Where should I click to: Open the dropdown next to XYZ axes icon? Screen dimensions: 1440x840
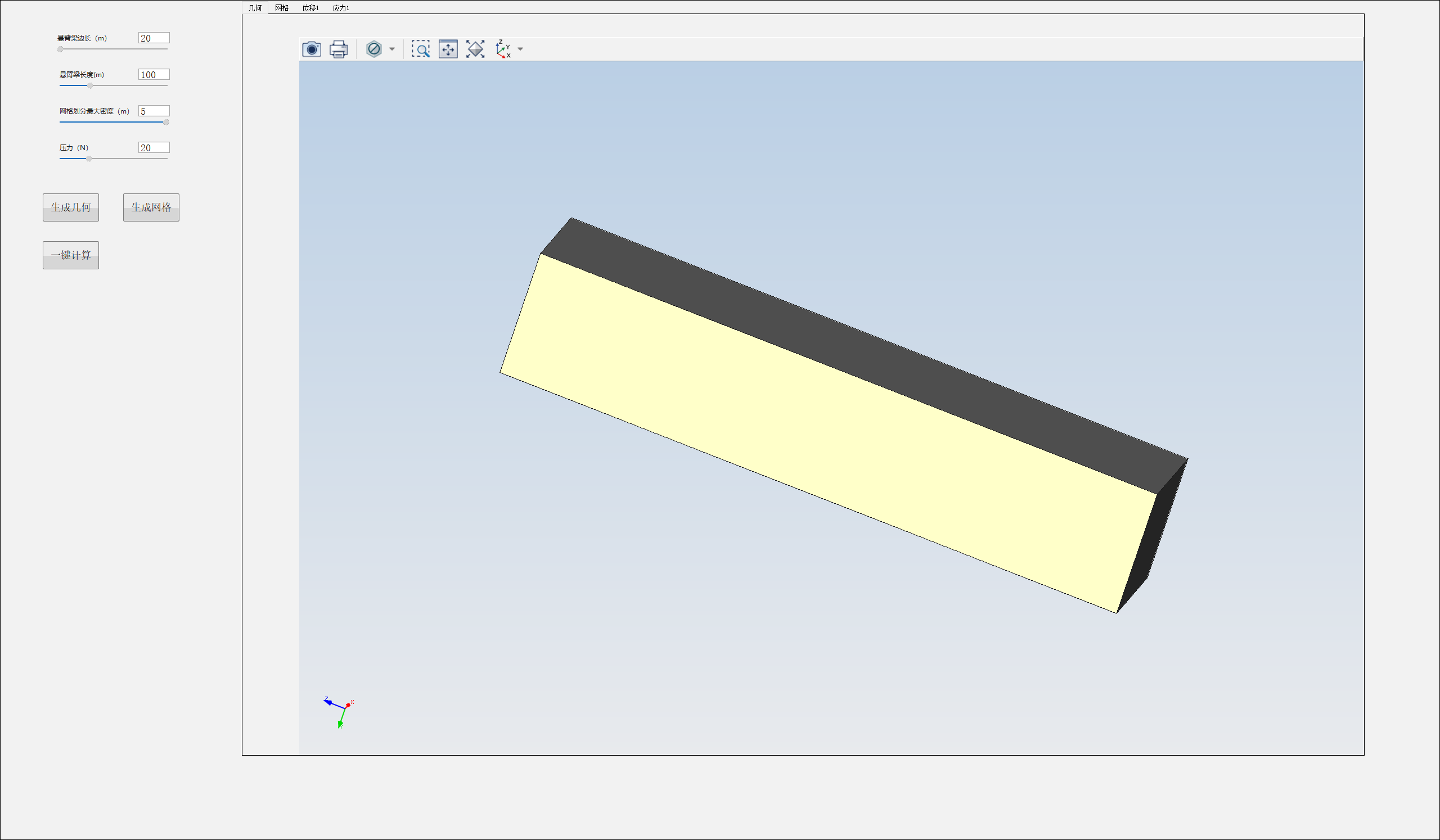(520, 49)
